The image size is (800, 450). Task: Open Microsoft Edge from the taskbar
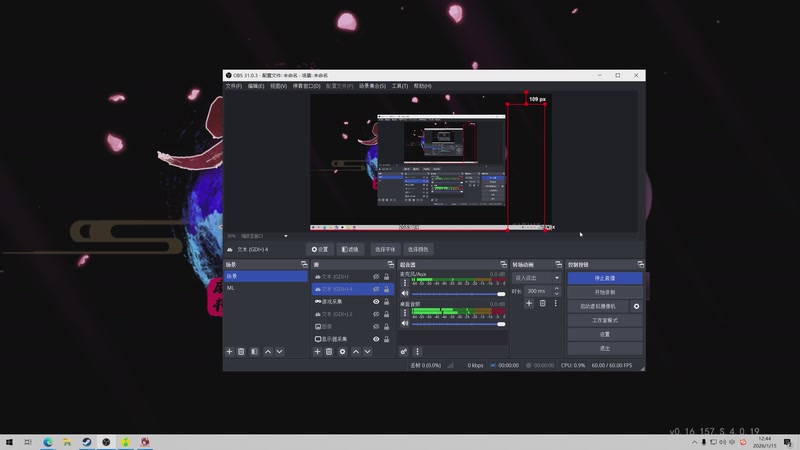[48, 442]
